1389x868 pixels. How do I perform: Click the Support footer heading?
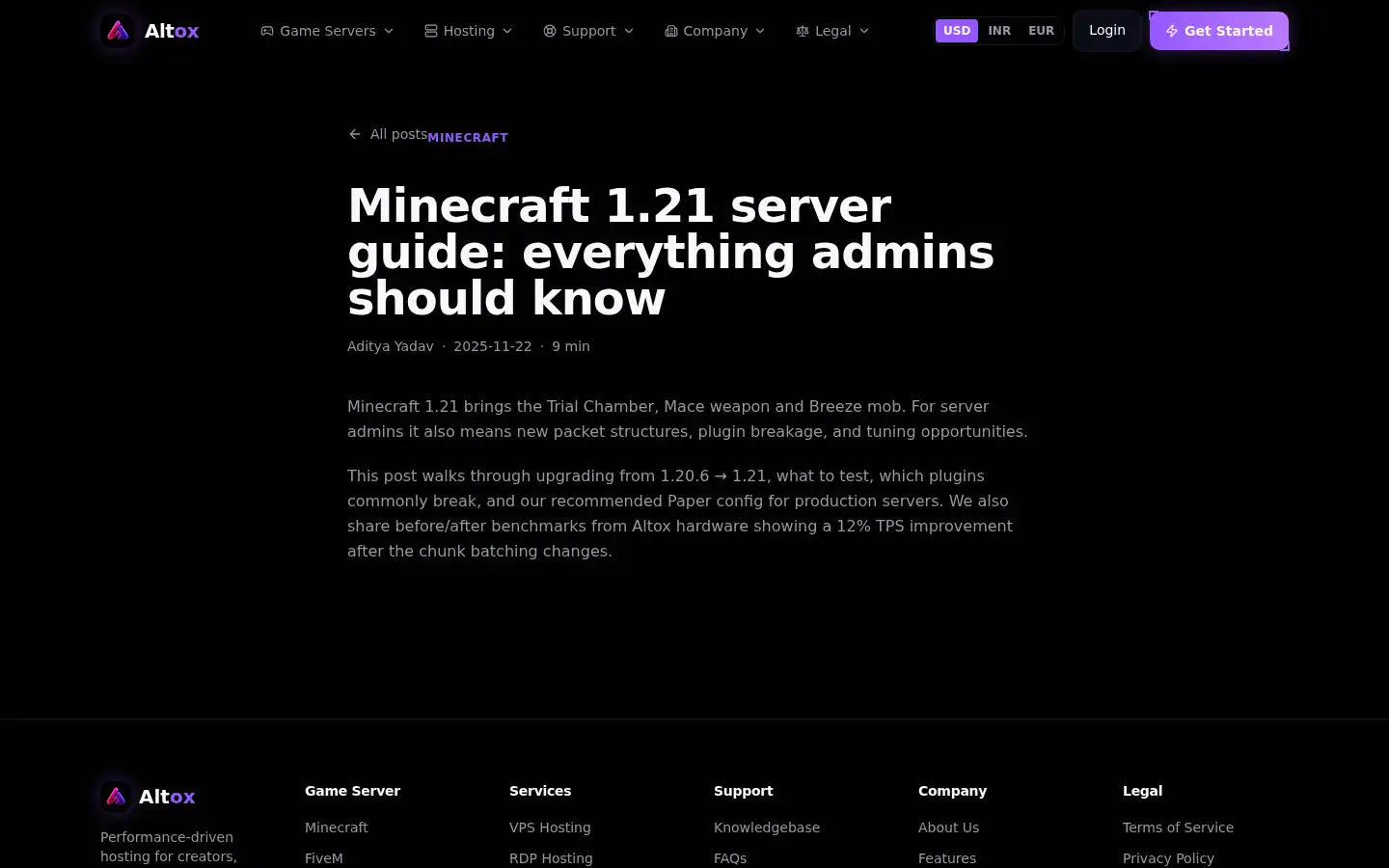pos(744,791)
